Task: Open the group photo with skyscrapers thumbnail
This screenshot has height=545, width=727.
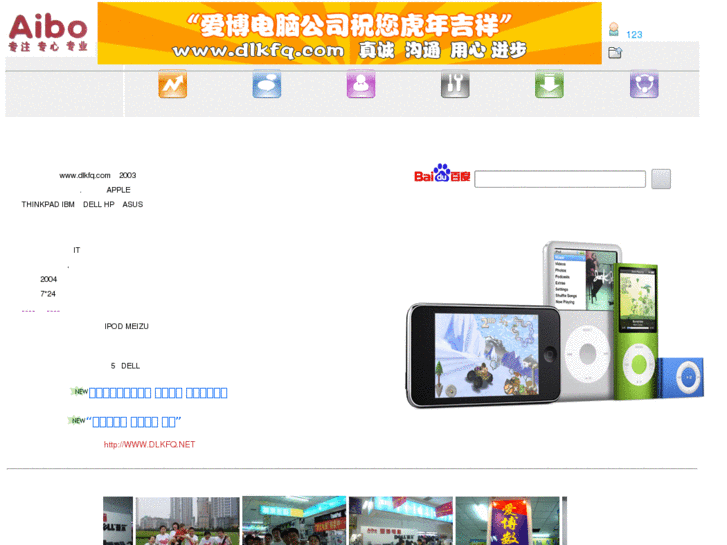Action: (187, 521)
